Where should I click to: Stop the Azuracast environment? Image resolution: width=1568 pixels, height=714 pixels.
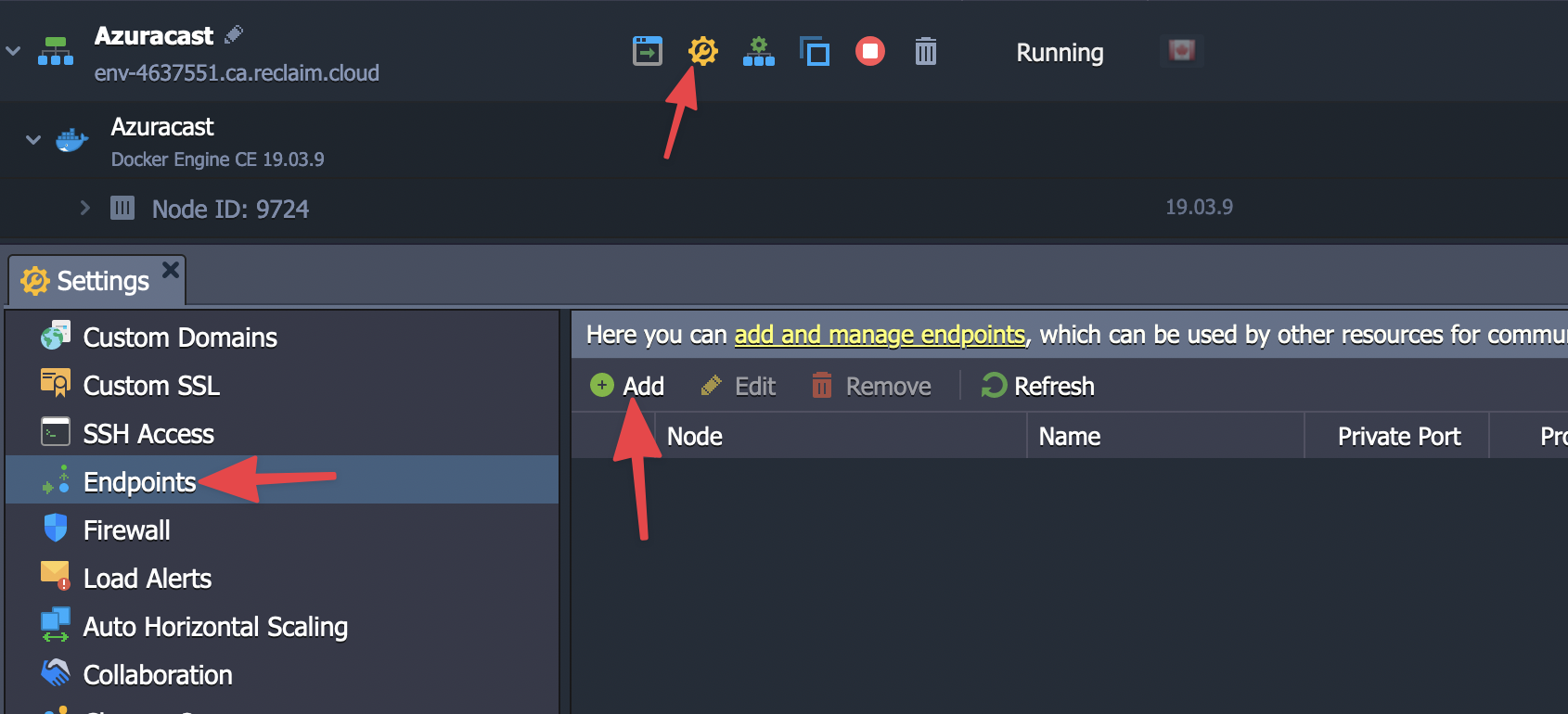coord(870,51)
